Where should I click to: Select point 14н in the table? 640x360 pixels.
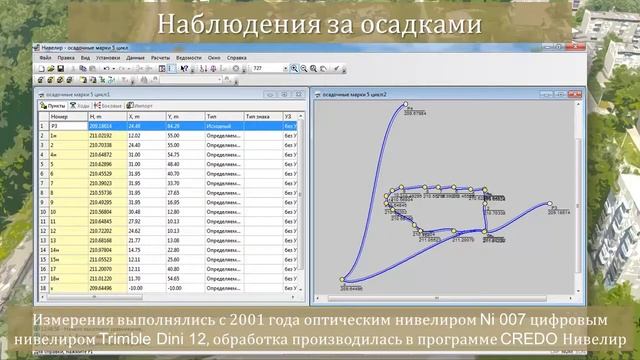click(69, 250)
